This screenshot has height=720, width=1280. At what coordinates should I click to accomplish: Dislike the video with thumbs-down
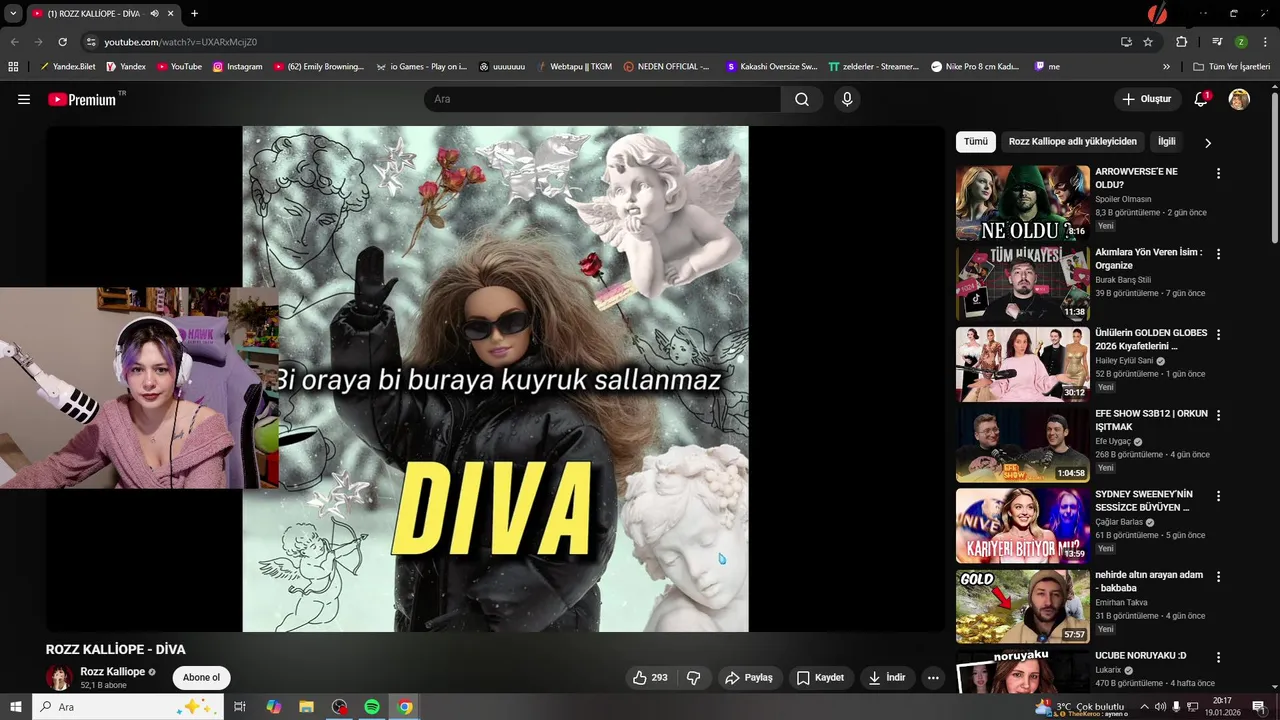(x=694, y=677)
